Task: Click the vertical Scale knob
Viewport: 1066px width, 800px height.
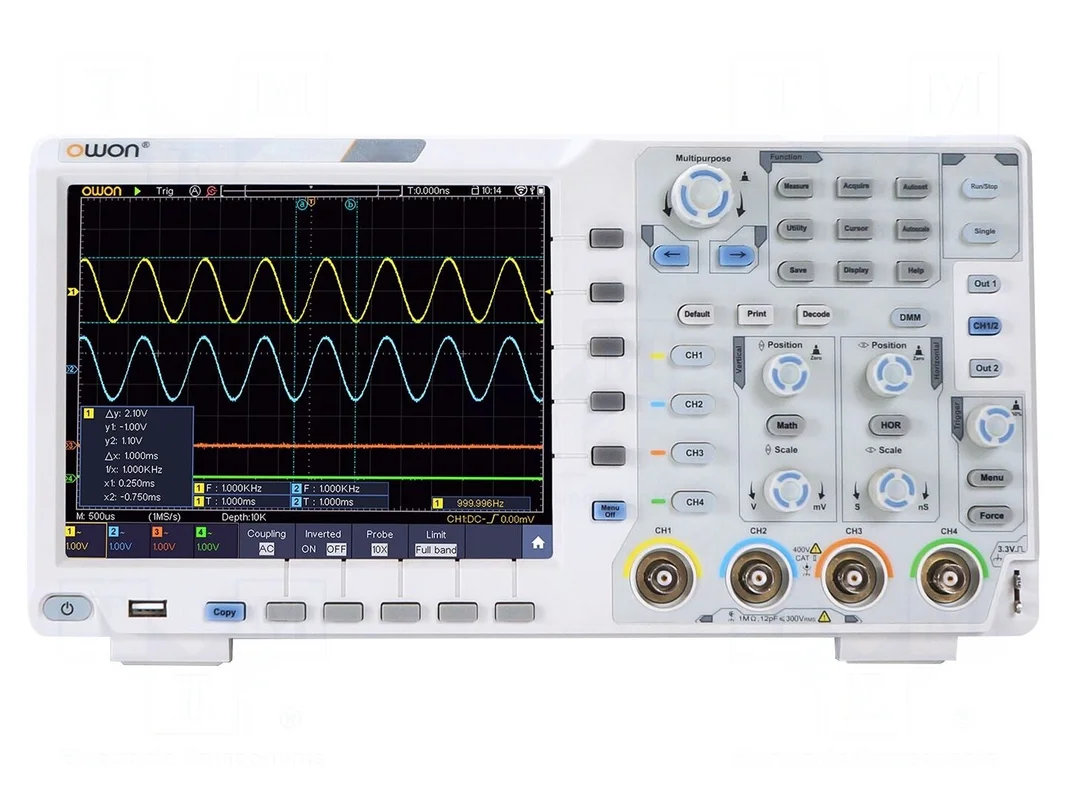Action: 787,490
